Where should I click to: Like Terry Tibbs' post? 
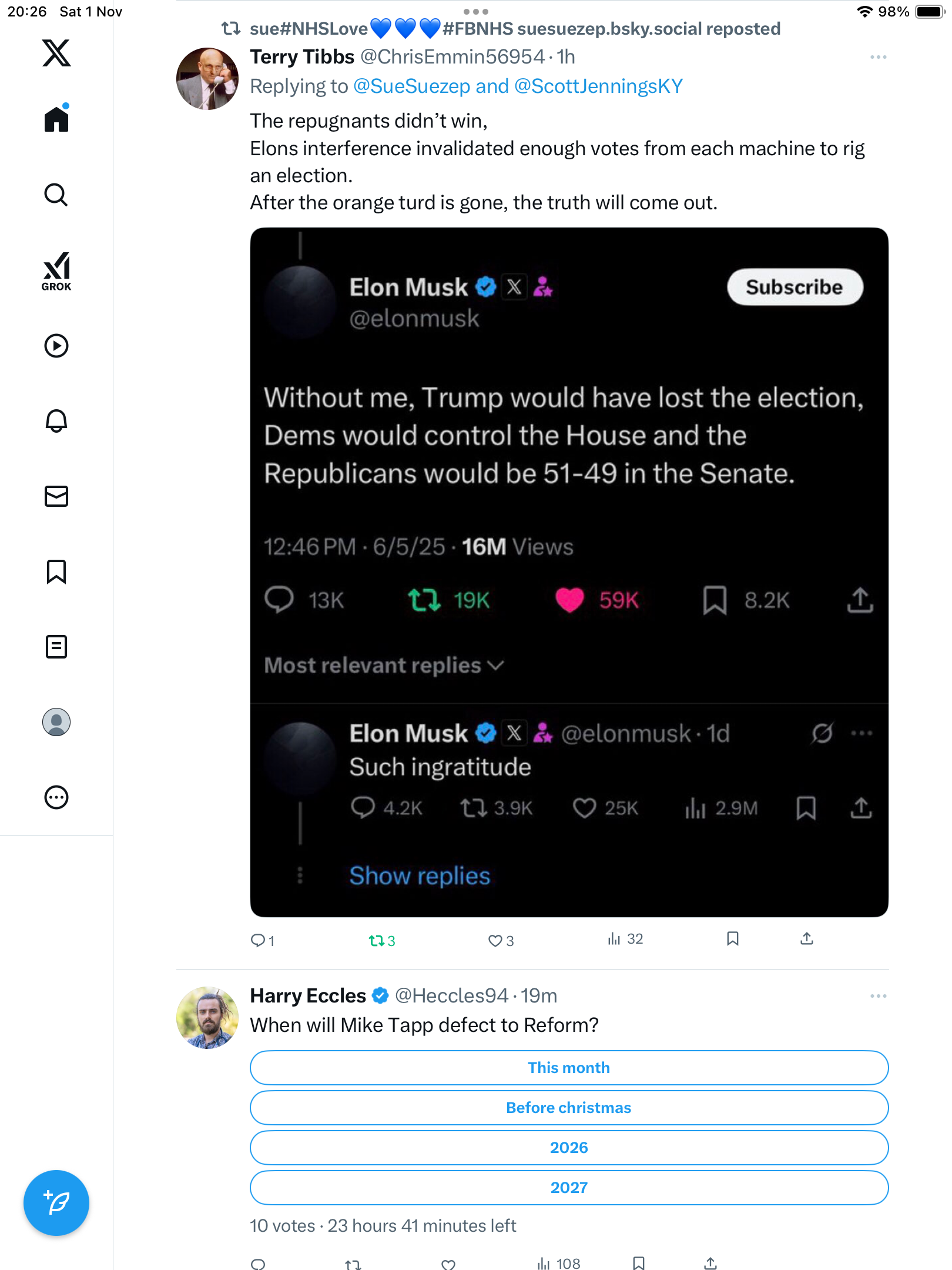point(501,941)
